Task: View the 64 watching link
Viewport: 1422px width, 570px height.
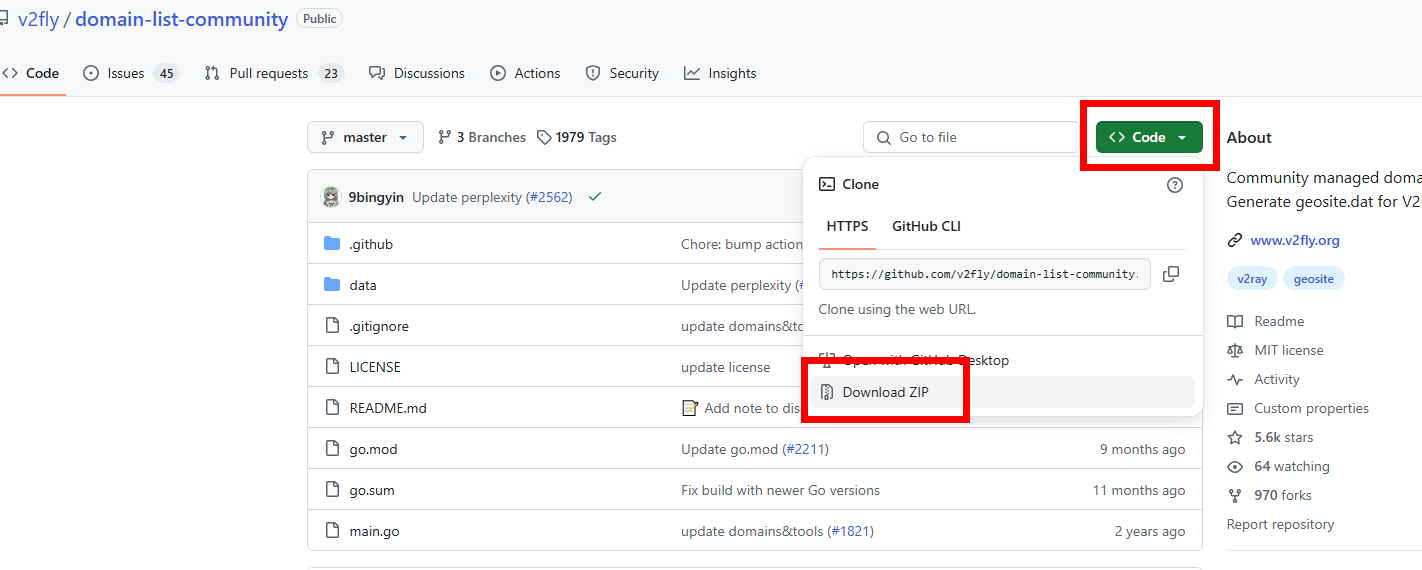Action: click(x=1292, y=466)
